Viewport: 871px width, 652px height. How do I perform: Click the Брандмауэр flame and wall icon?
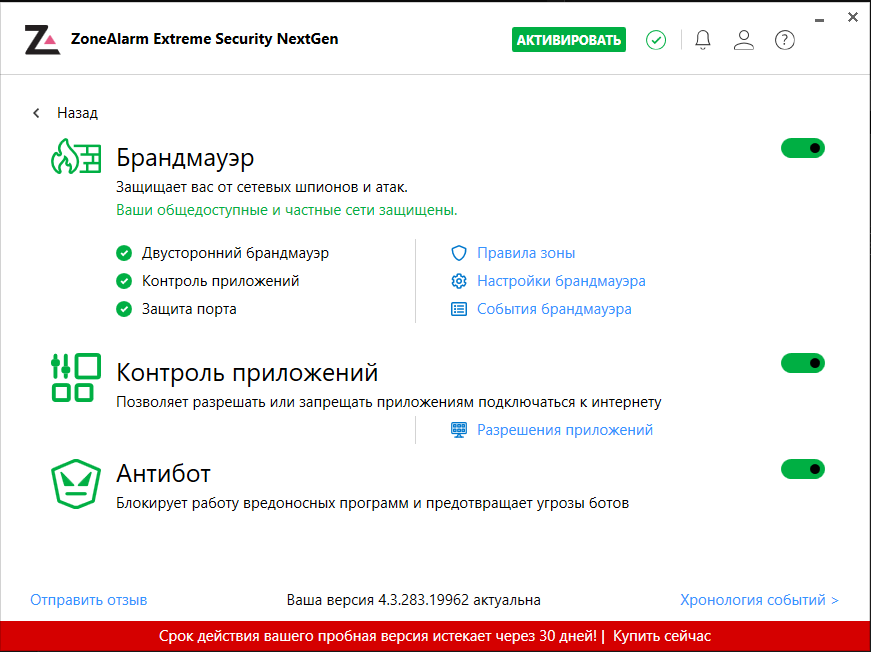(x=76, y=157)
